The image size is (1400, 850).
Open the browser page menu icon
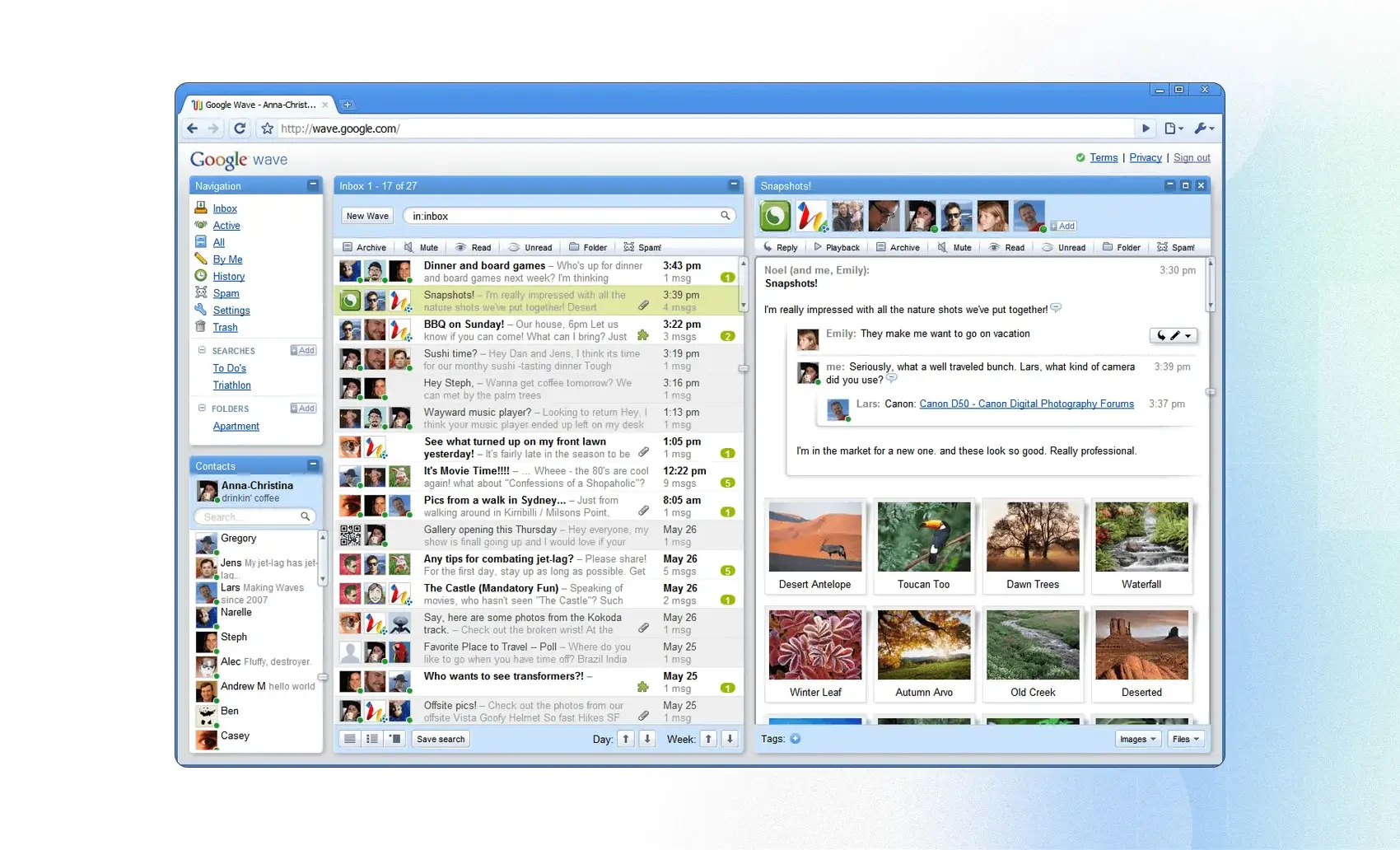click(1174, 128)
